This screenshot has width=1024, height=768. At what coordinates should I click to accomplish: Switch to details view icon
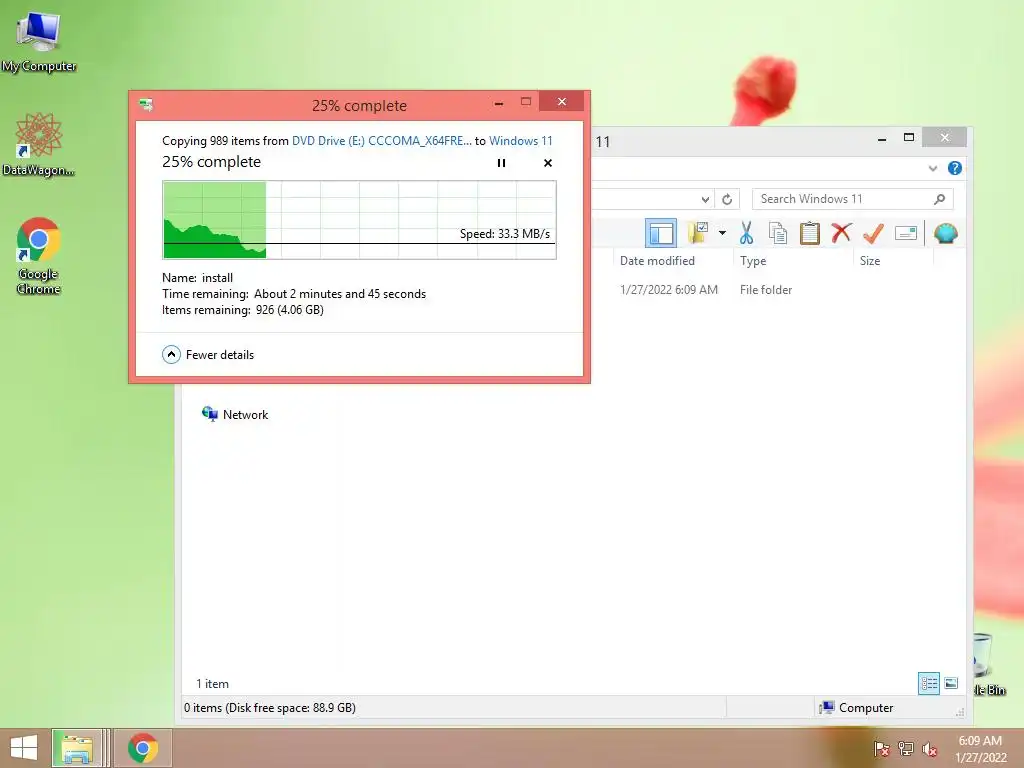pyautogui.click(x=929, y=684)
